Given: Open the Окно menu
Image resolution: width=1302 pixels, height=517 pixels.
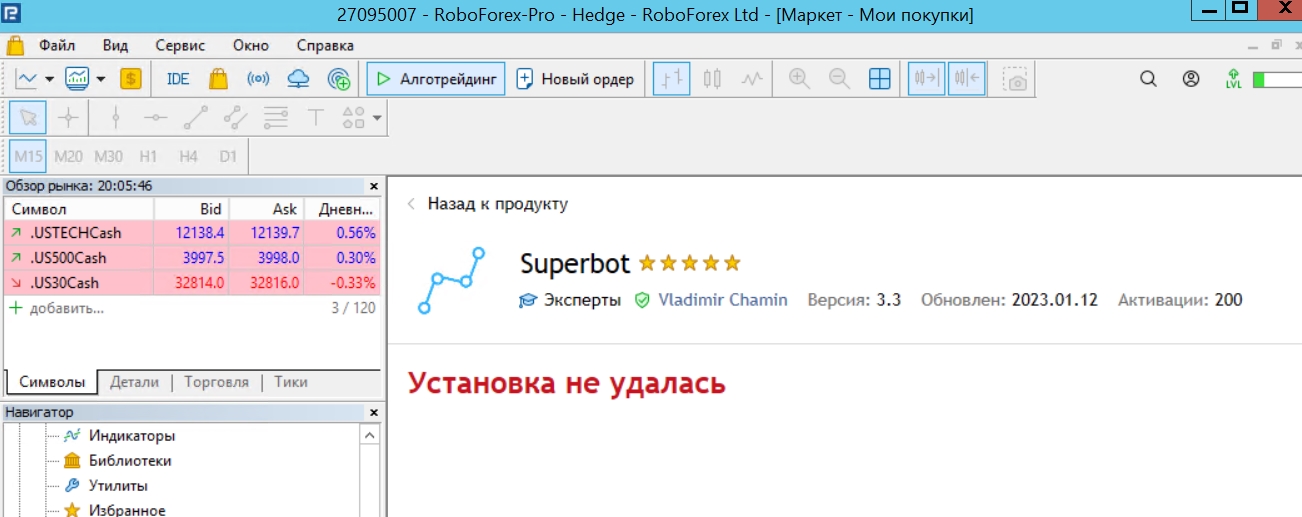Looking at the screenshot, I should click(x=251, y=45).
